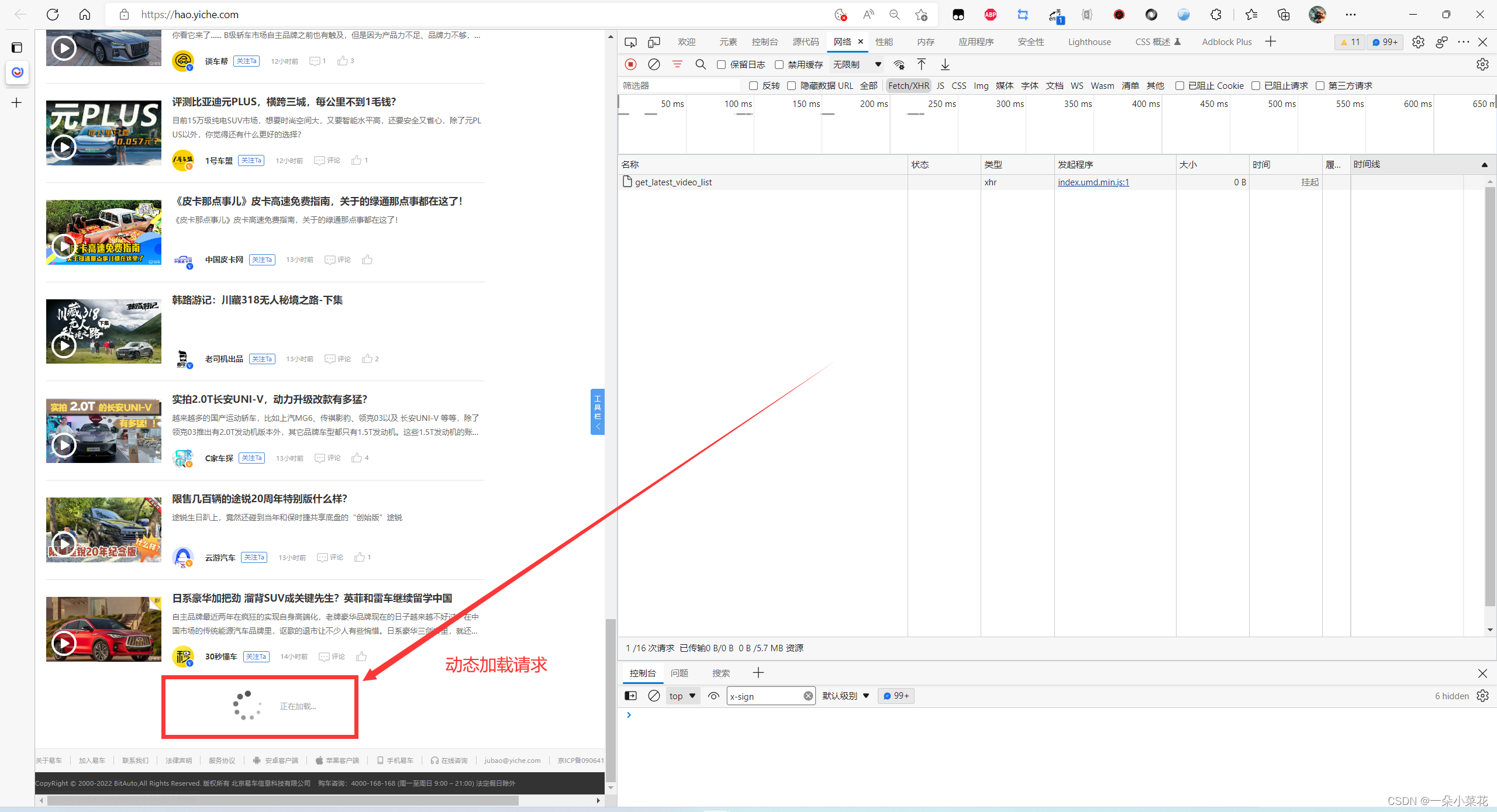This screenshot has height=812, width=1497.
Task: Open the top context dropdown
Action: pyautogui.click(x=682, y=696)
